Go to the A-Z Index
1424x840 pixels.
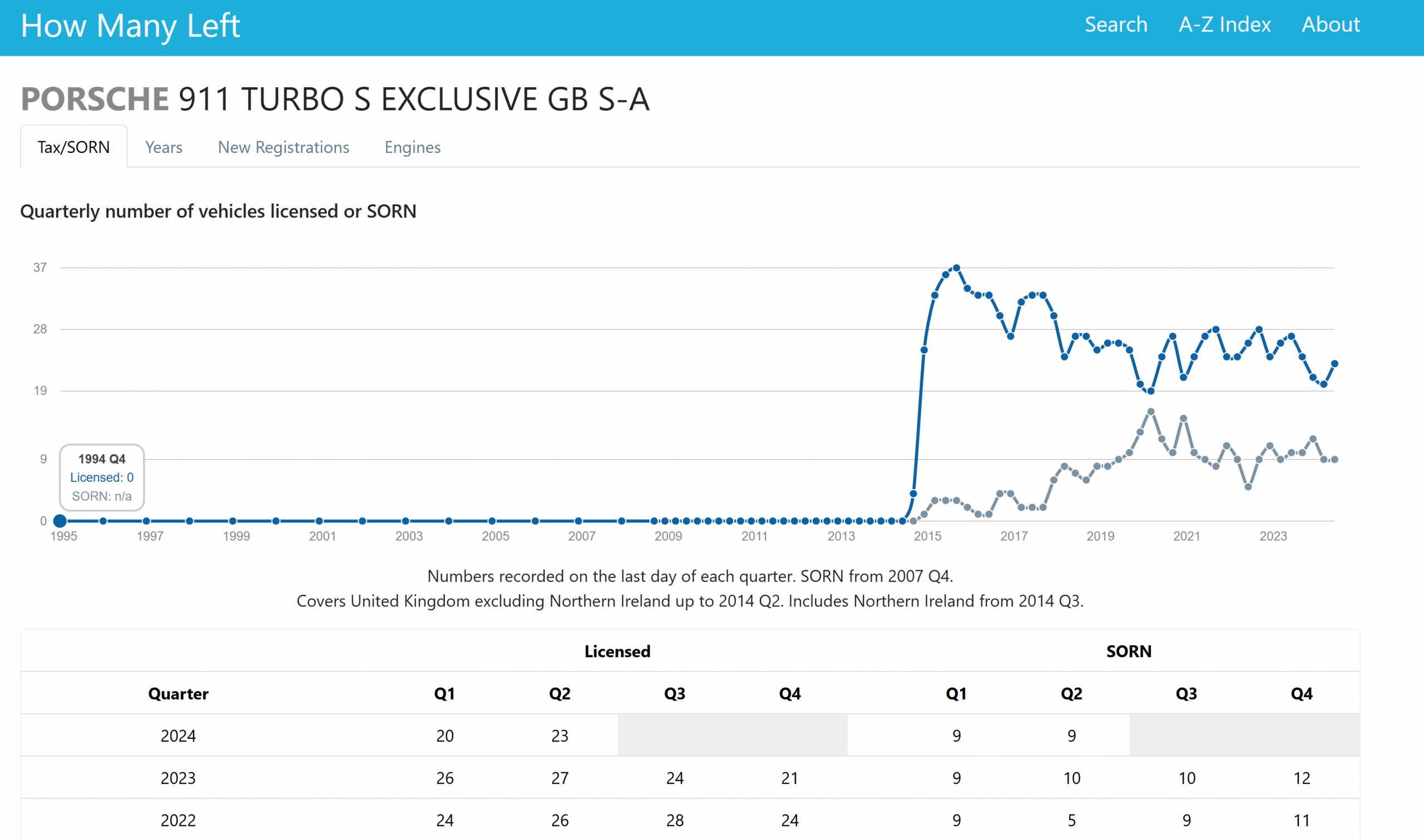point(1225,24)
